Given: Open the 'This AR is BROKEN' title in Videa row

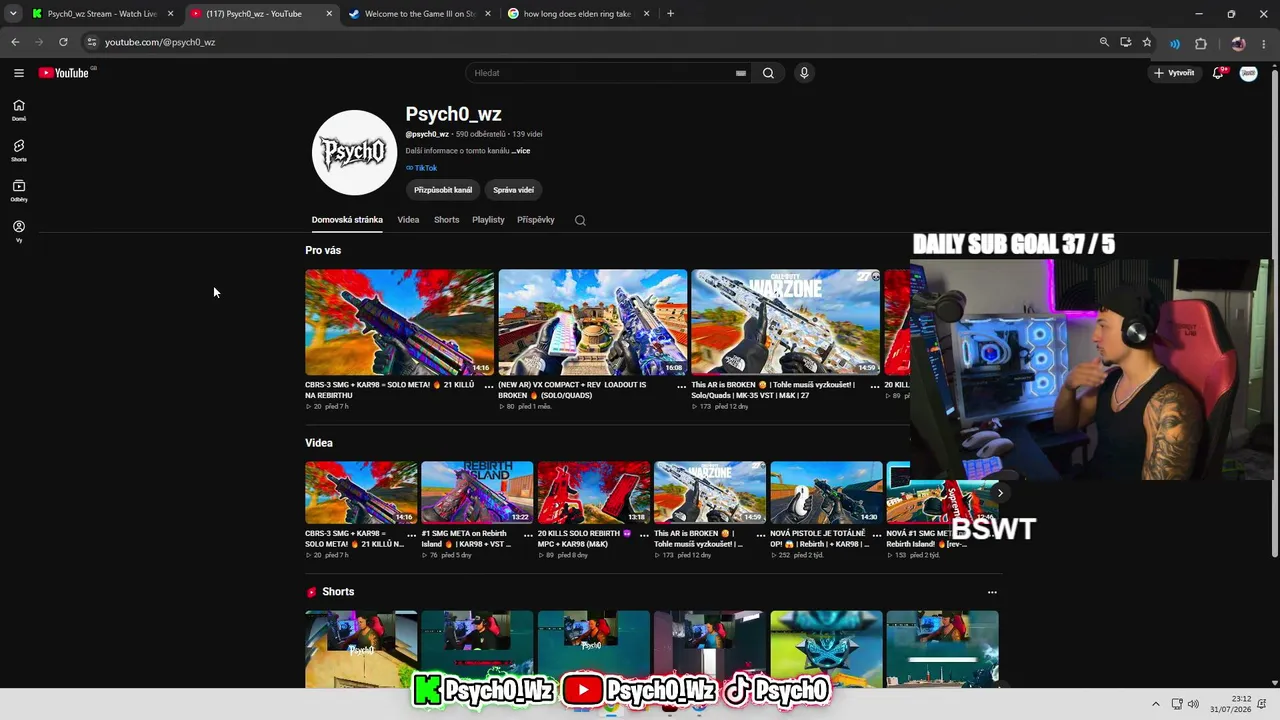Looking at the screenshot, I should (x=697, y=539).
